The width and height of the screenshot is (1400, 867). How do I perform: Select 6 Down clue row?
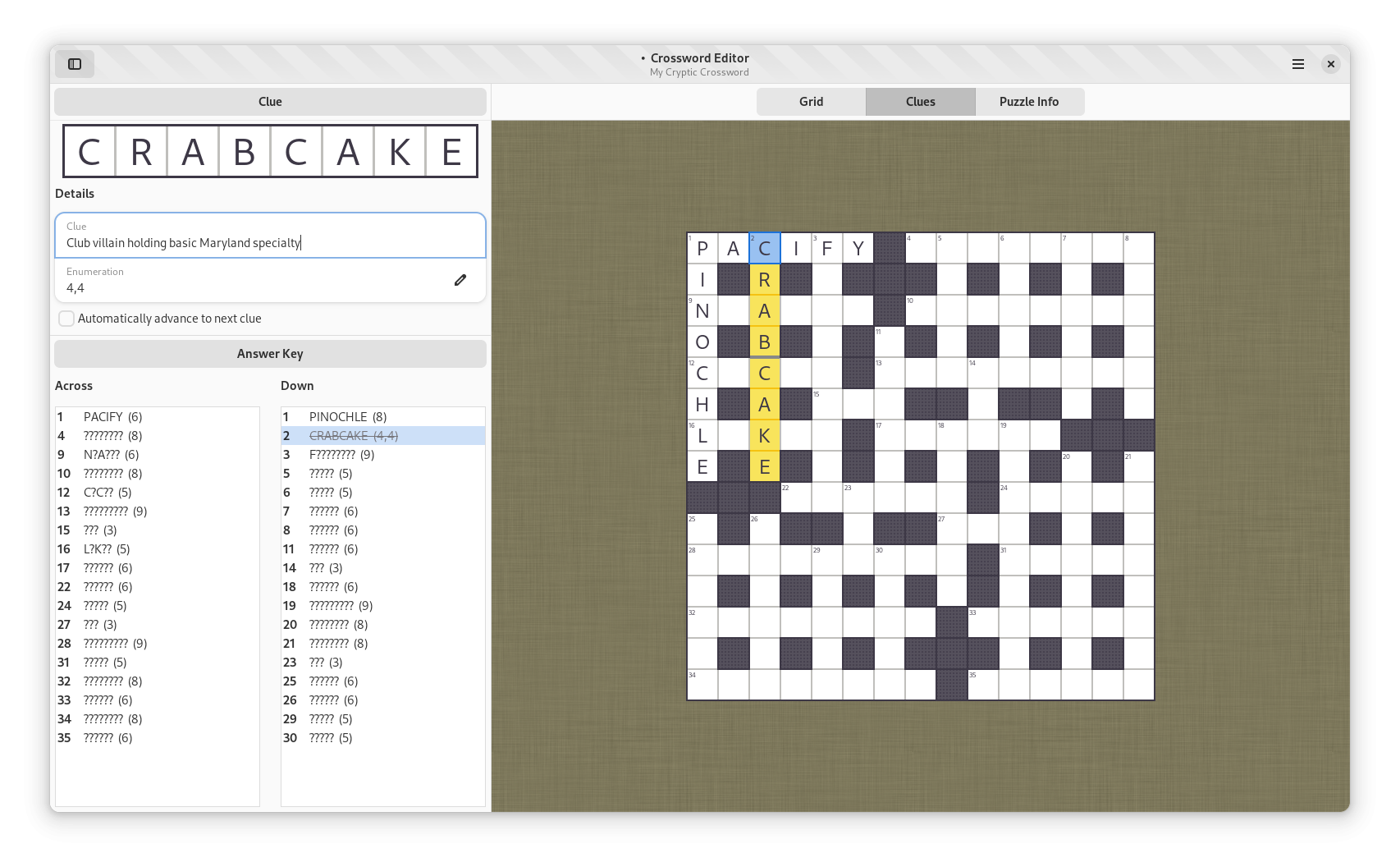383,493
